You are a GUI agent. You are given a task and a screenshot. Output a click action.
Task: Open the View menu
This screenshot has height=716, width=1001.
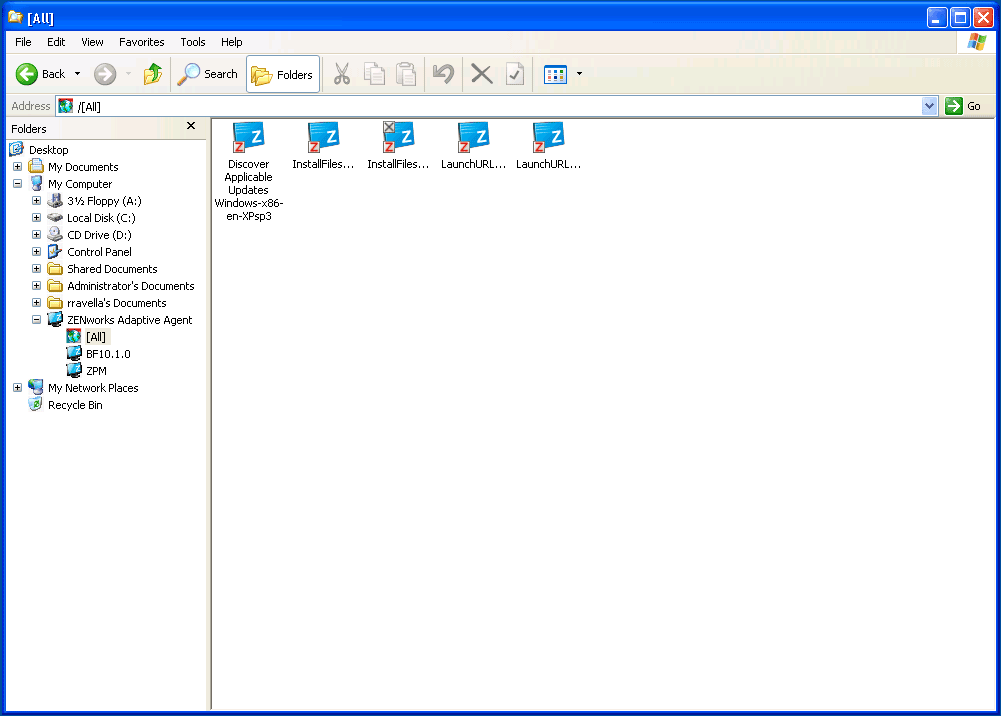[92, 42]
